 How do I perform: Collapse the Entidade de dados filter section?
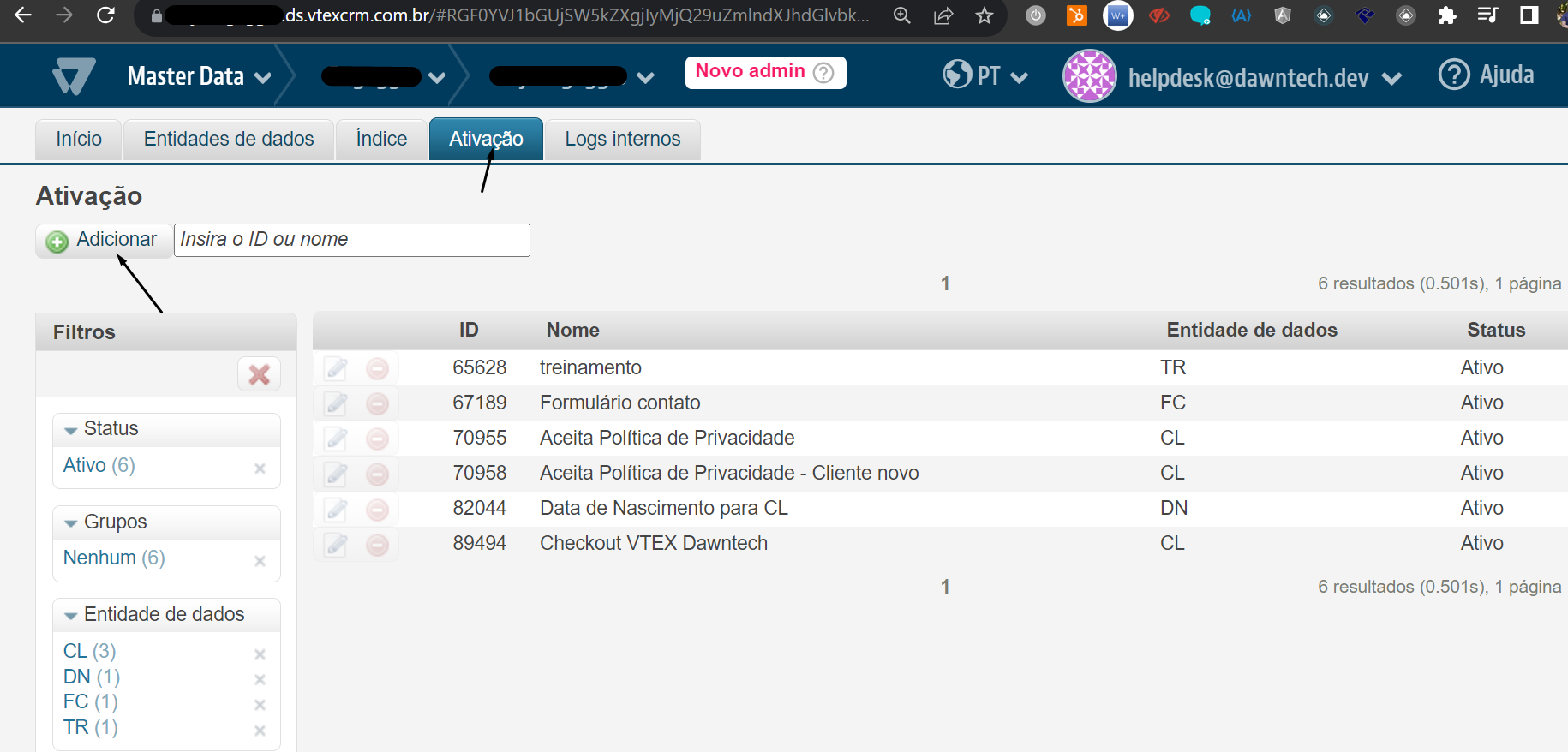click(70, 616)
